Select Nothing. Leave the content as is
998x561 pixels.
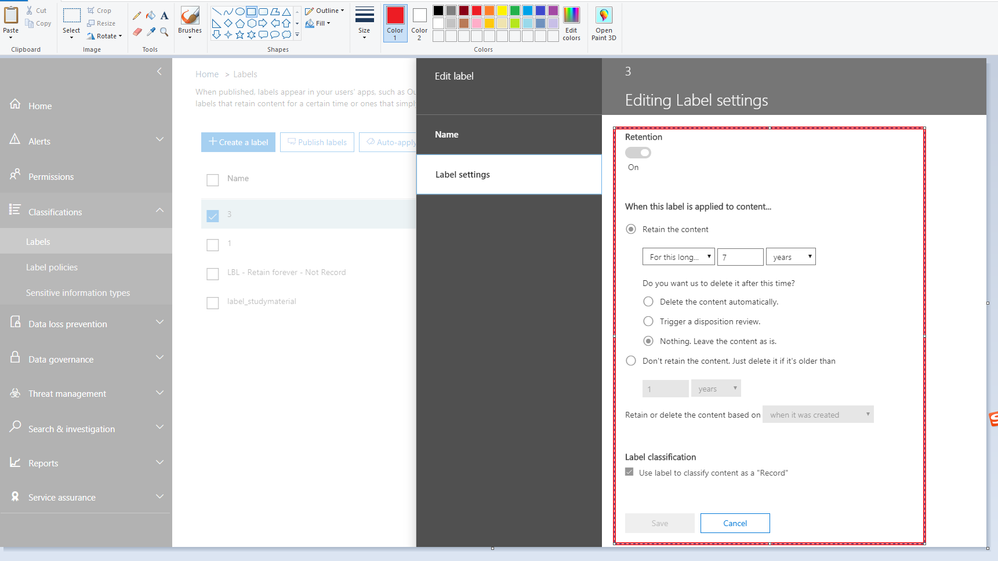pyautogui.click(x=648, y=341)
